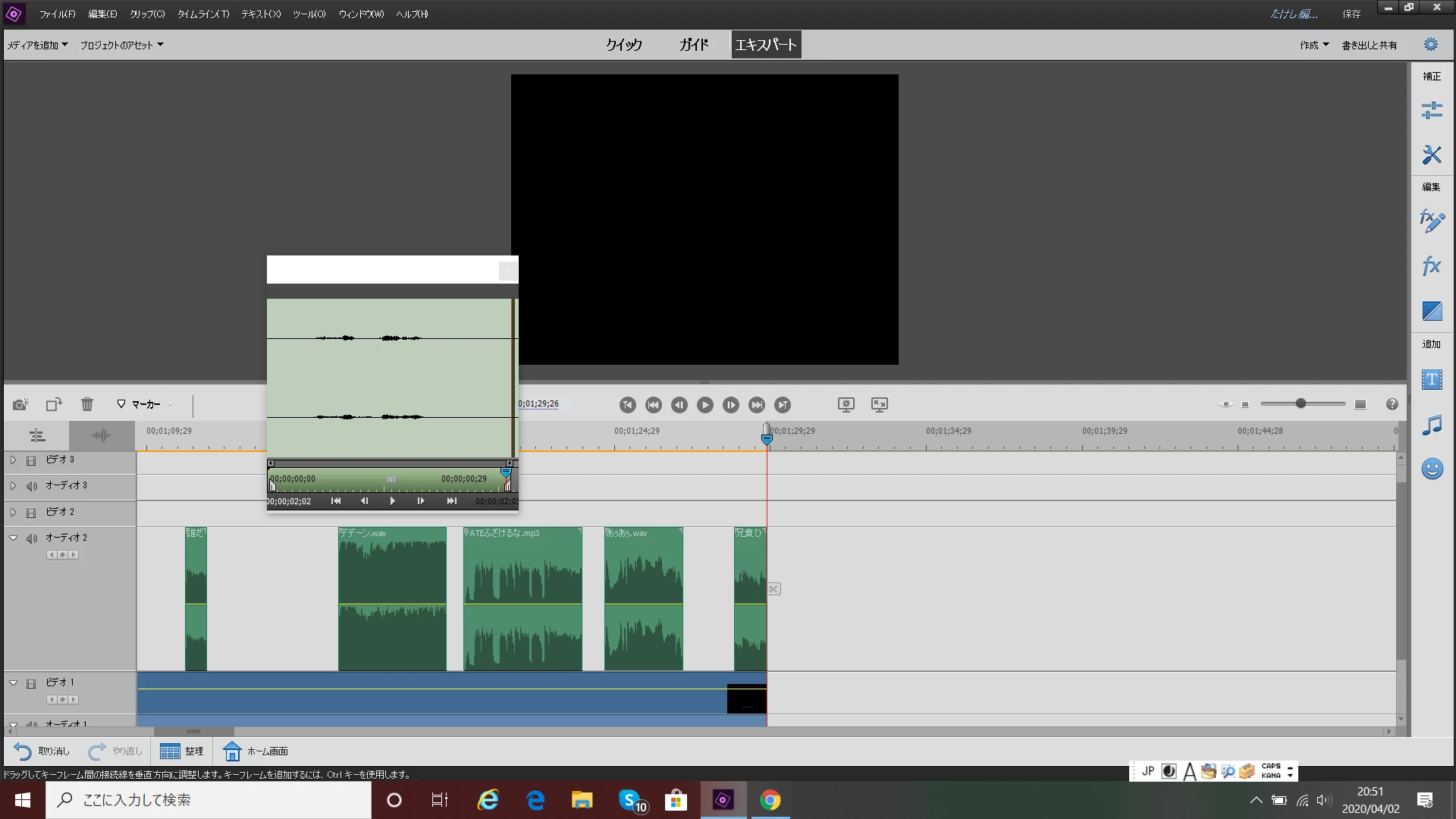Open the Adjust sliders panel
1456x819 pixels.
tap(1431, 111)
